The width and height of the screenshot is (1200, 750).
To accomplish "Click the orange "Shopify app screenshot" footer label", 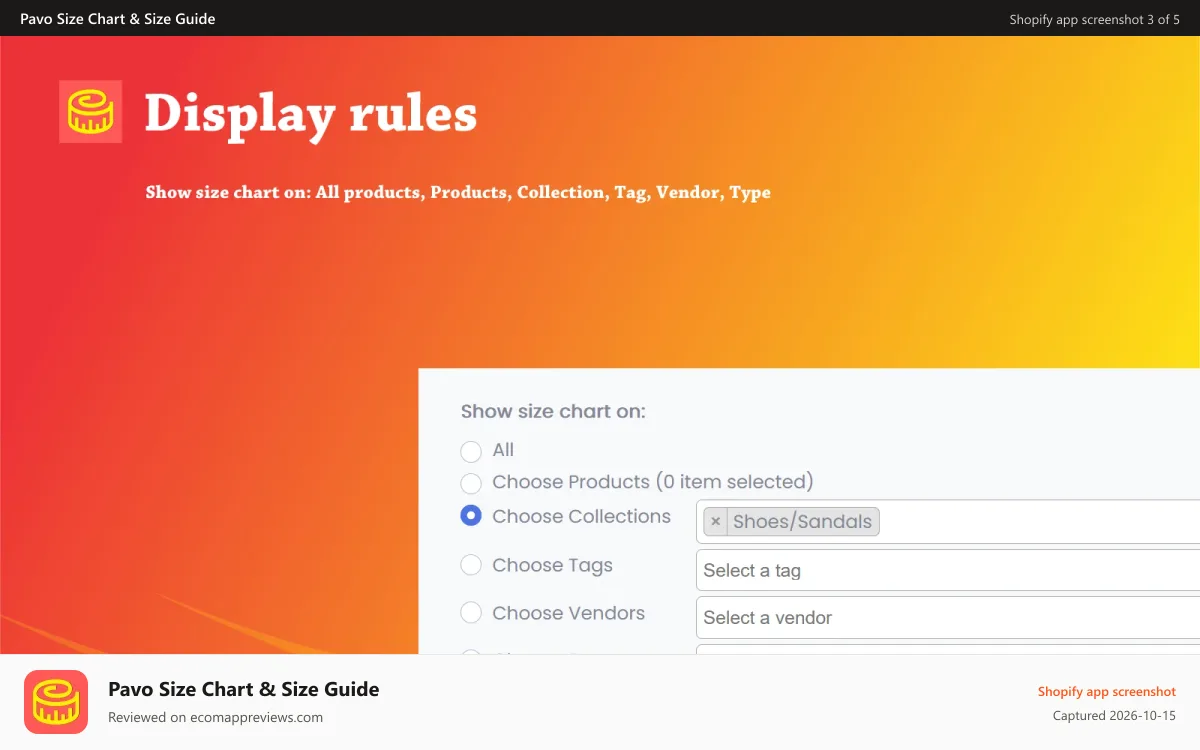I will point(1107,691).
